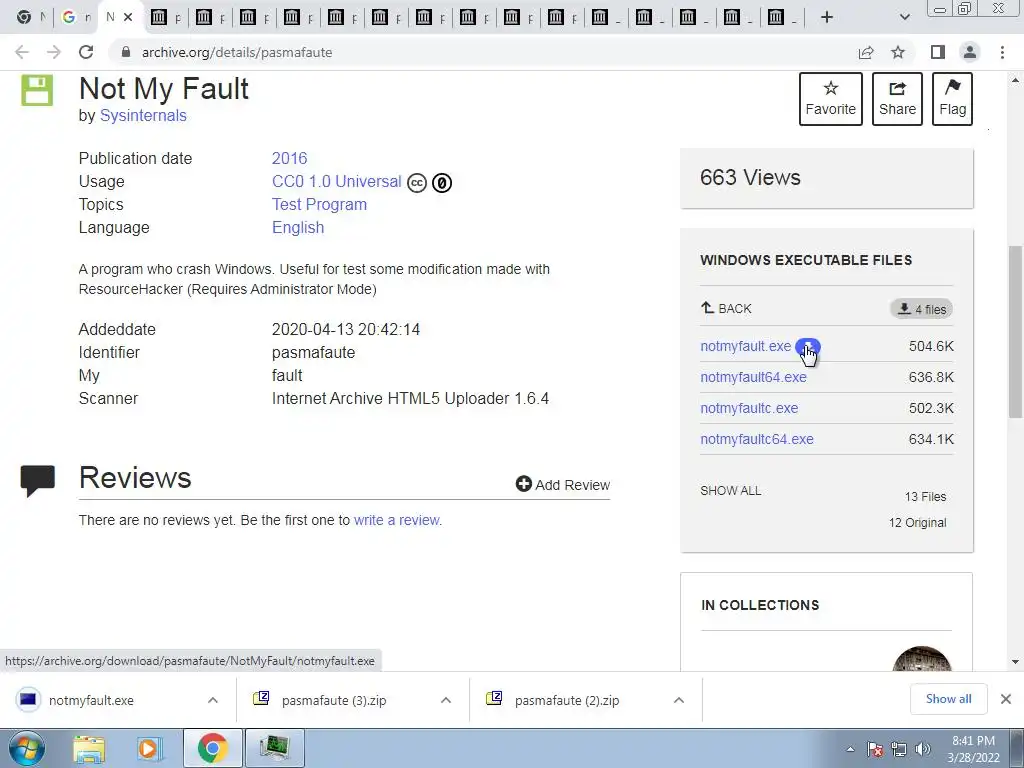Open the Sysinternals creator link
Image resolution: width=1024 pixels, height=768 pixels.
143,116
